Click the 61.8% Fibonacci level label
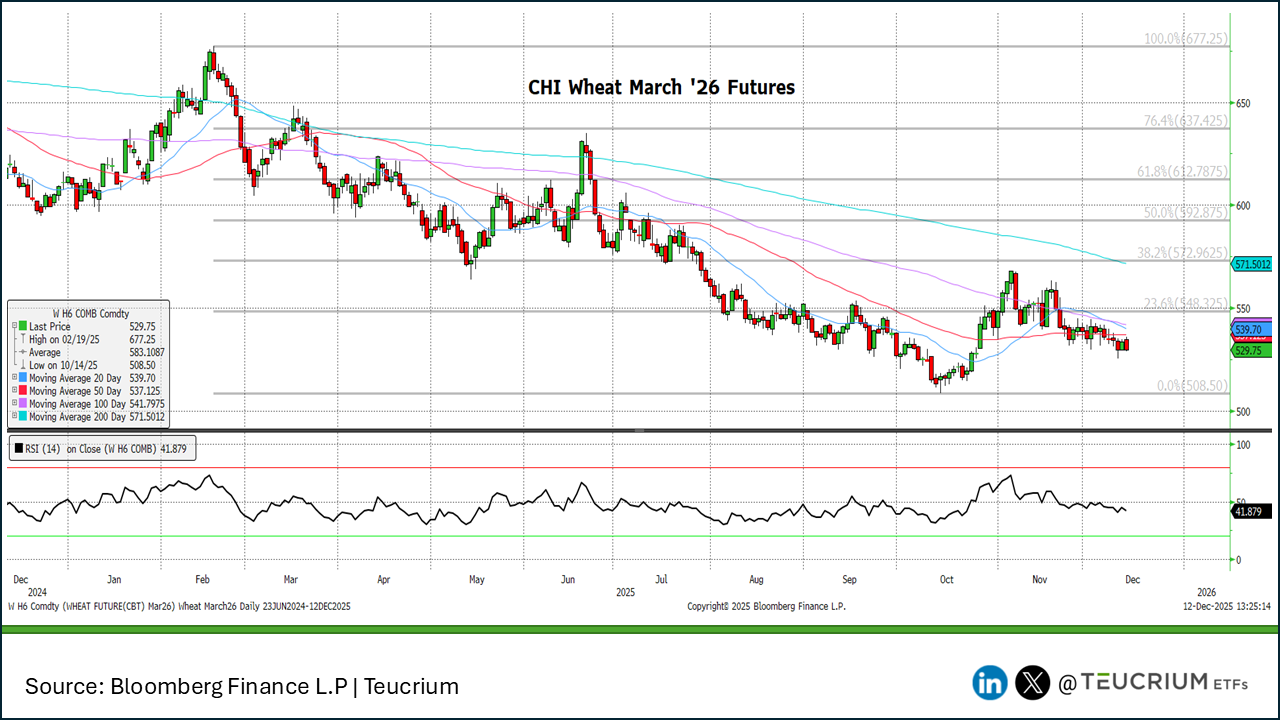This screenshot has height=720, width=1280. pyautogui.click(x=1184, y=172)
